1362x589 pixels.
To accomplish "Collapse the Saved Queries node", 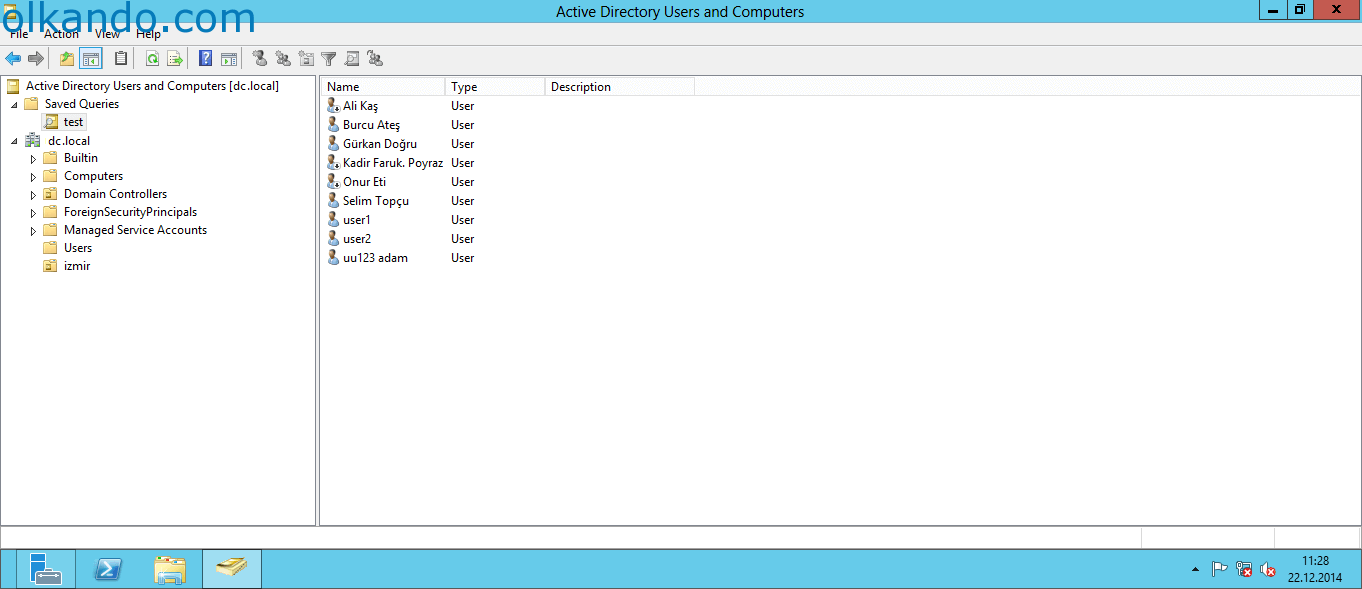I will coord(14,104).
